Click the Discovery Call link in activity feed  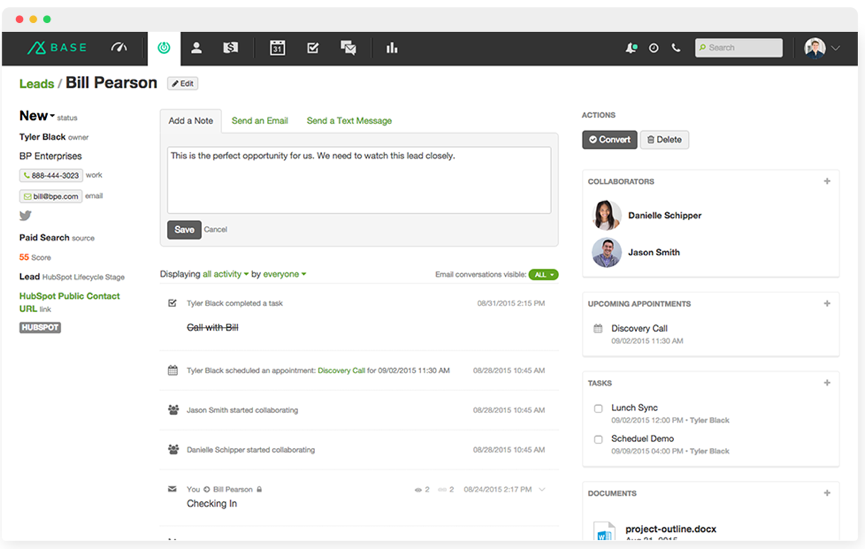pyautogui.click(x=341, y=371)
